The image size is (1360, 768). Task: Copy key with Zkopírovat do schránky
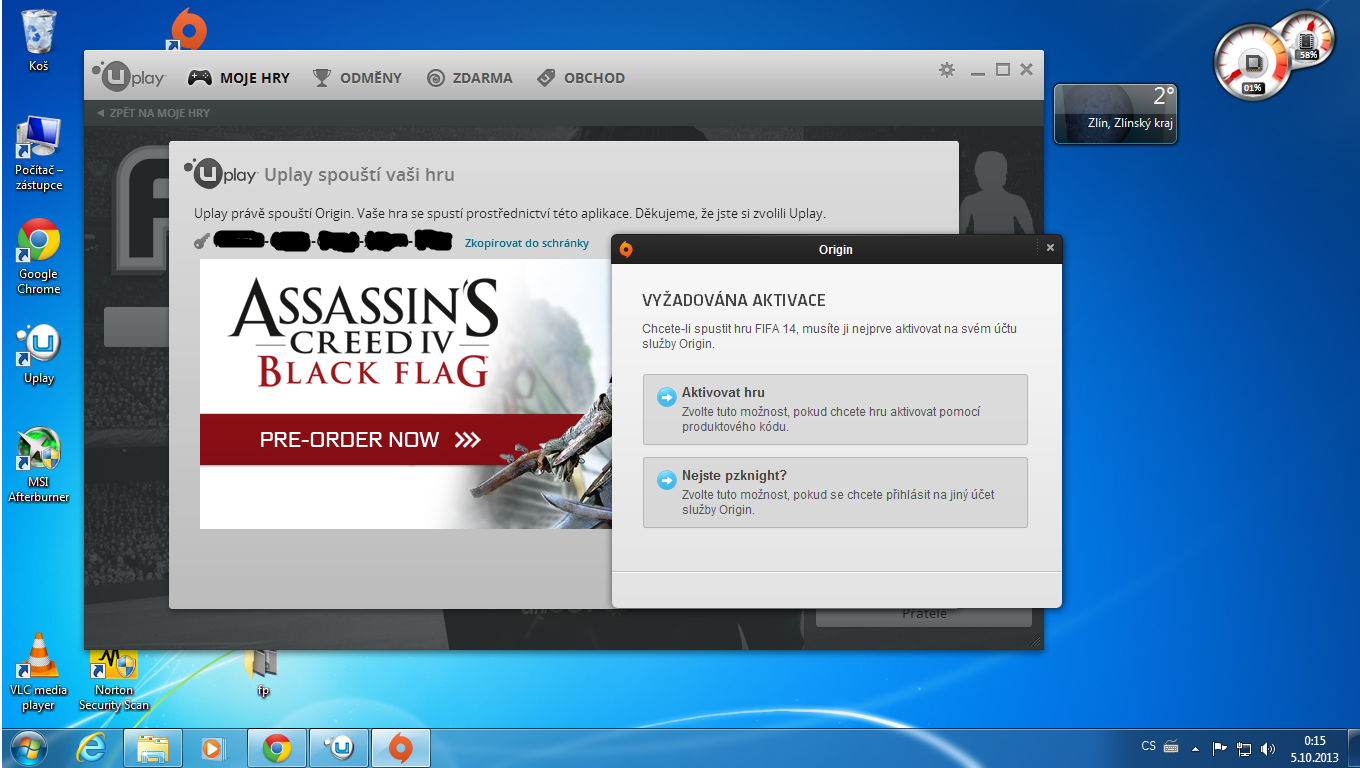click(x=526, y=243)
